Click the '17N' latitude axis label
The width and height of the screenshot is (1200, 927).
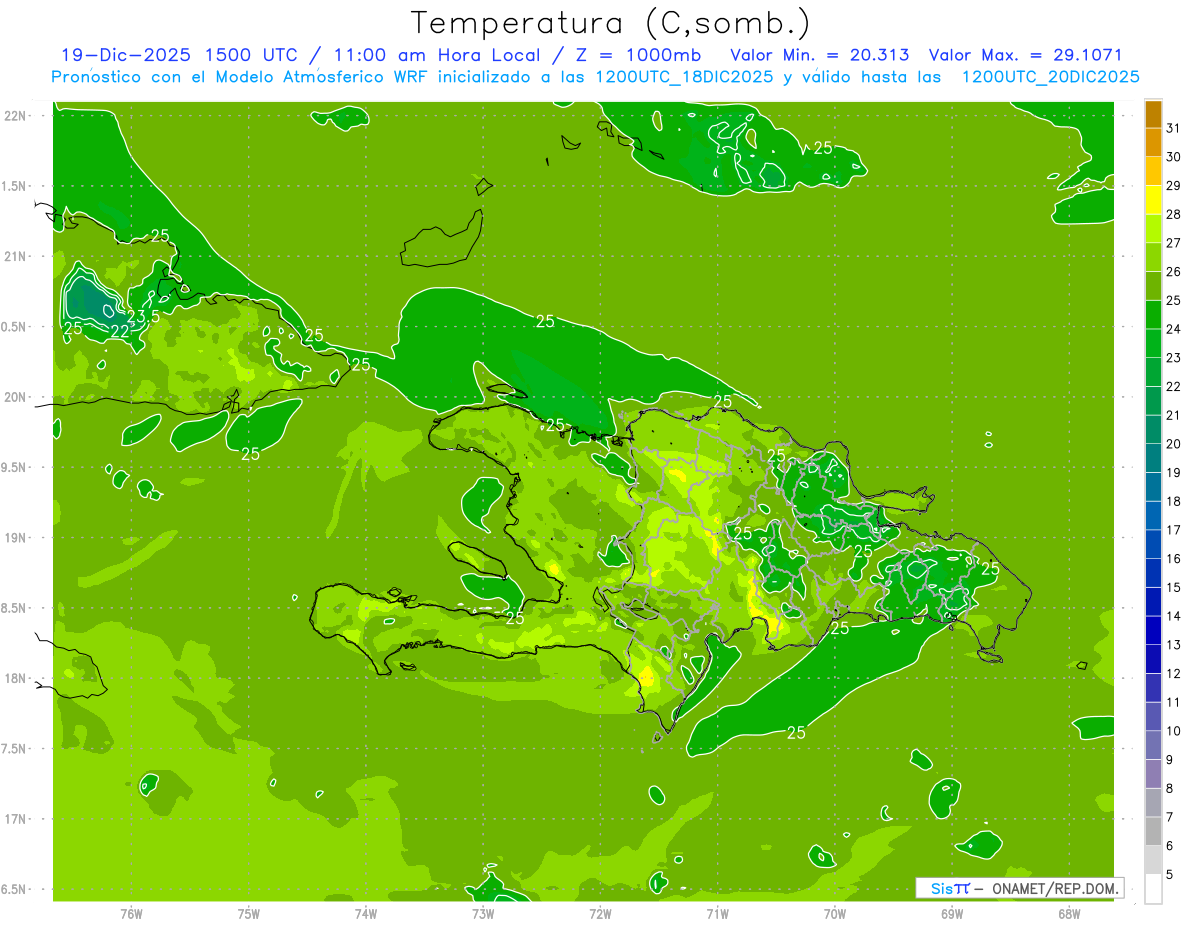pyautogui.click(x=17, y=819)
